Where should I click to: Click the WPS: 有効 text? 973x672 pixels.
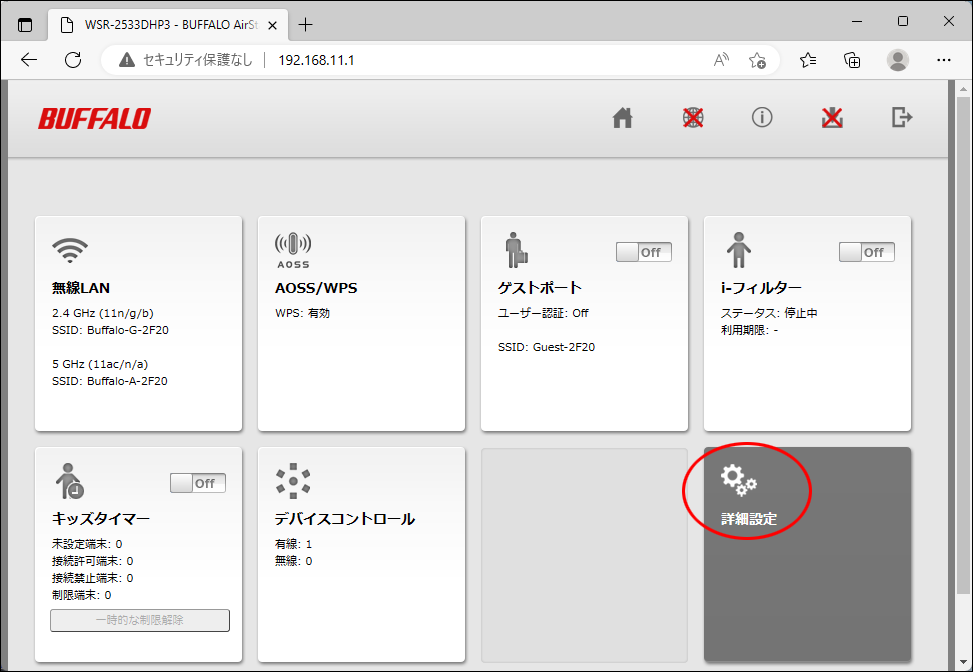(303, 313)
